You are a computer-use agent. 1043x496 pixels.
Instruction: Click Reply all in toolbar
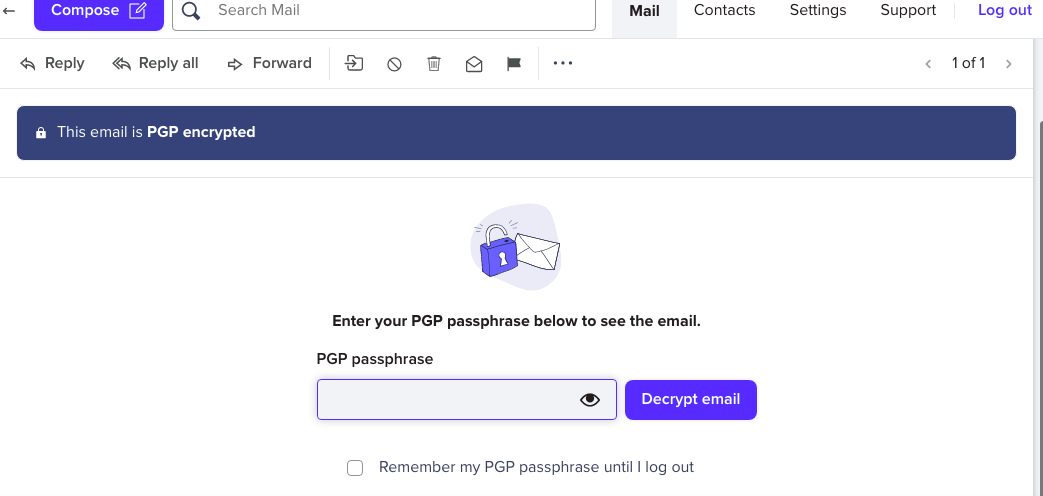pyautogui.click(x=155, y=63)
